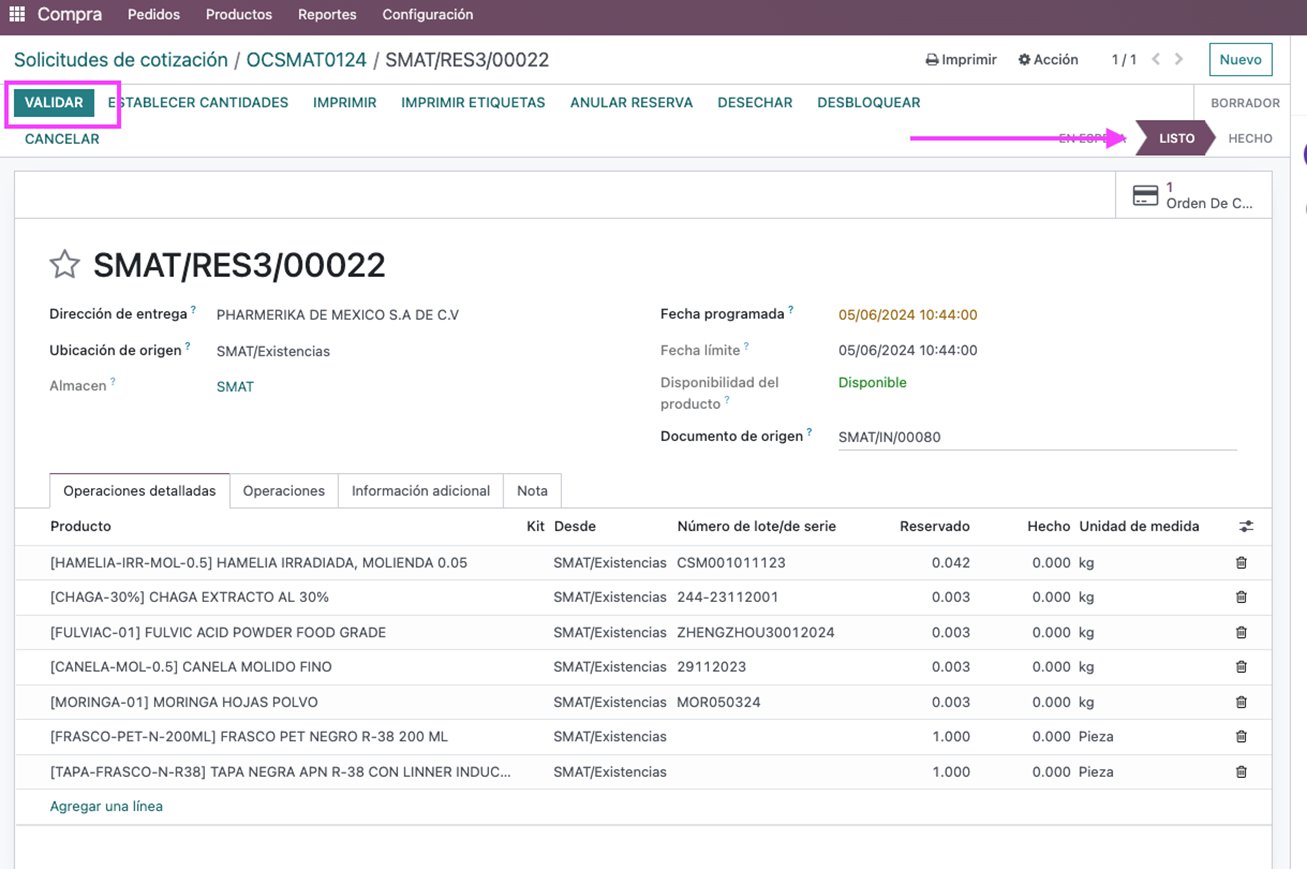Delete the FRASCO PET NEGRO line
The height and width of the screenshot is (869, 1307).
pos(1241,737)
